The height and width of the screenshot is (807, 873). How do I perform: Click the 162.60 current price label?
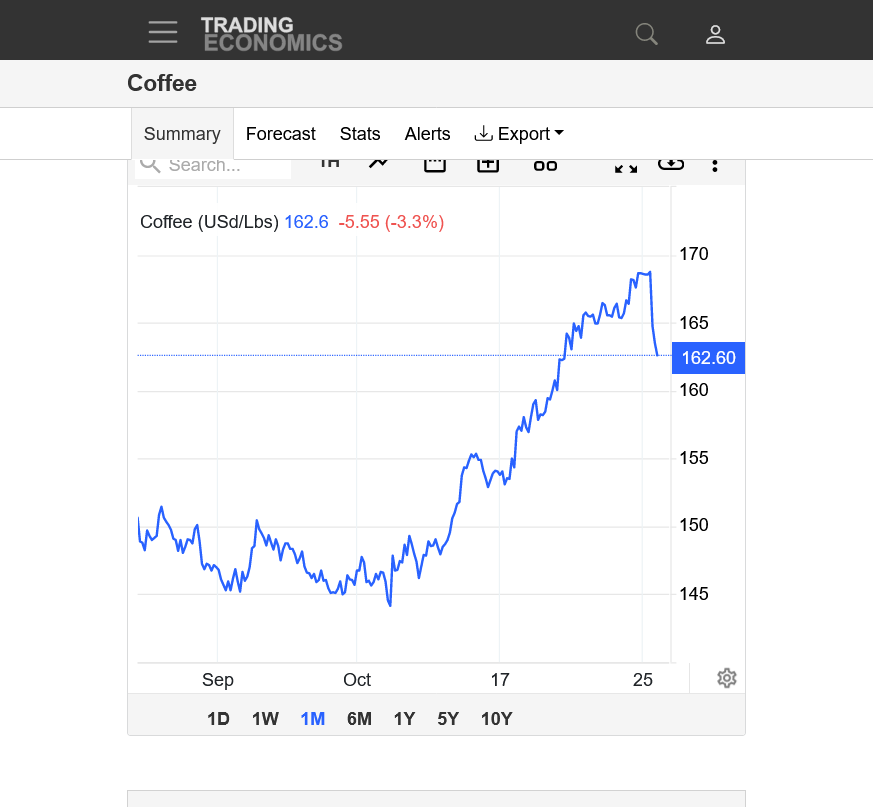[708, 358]
